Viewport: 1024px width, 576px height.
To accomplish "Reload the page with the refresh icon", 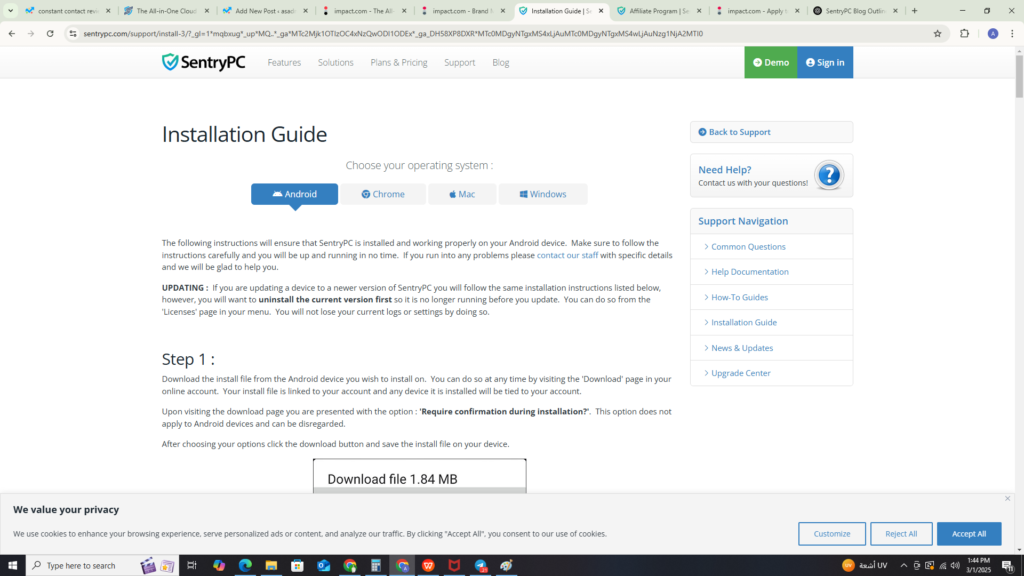I will (50, 33).
